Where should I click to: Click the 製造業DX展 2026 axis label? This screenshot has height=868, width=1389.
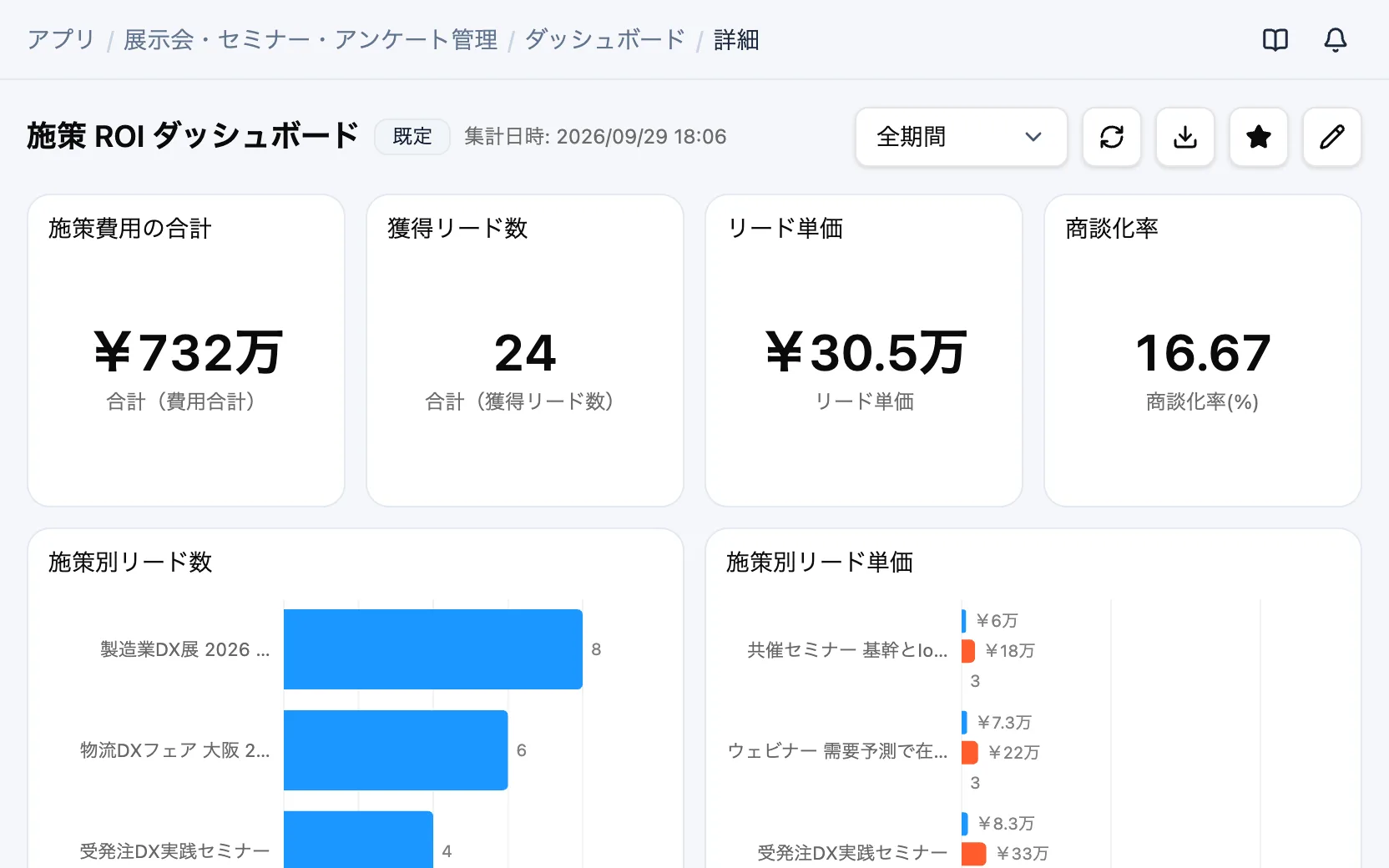click(185, 649)
